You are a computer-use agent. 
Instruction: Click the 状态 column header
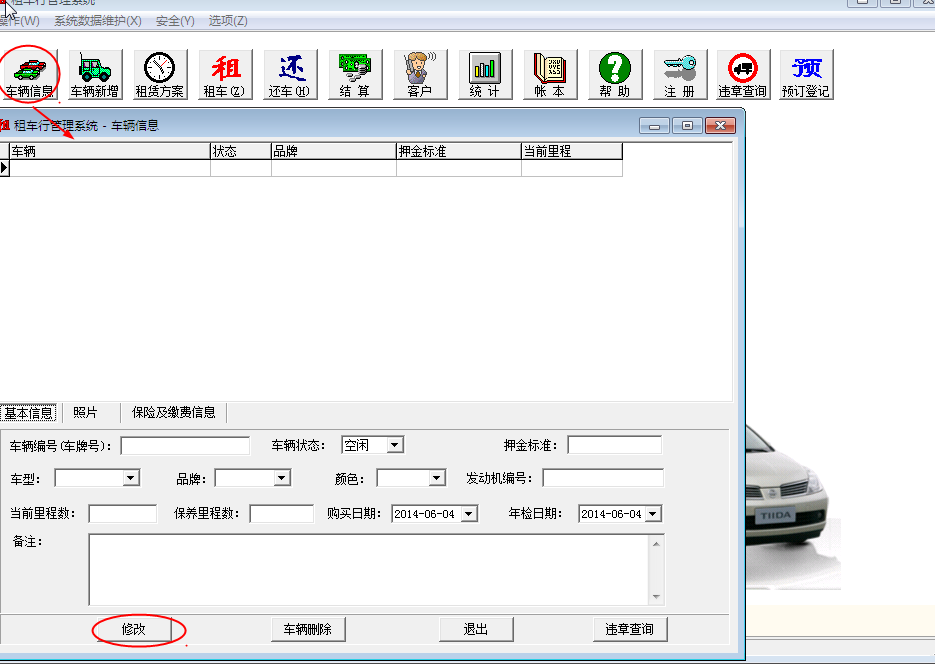[x=241, y=151]
